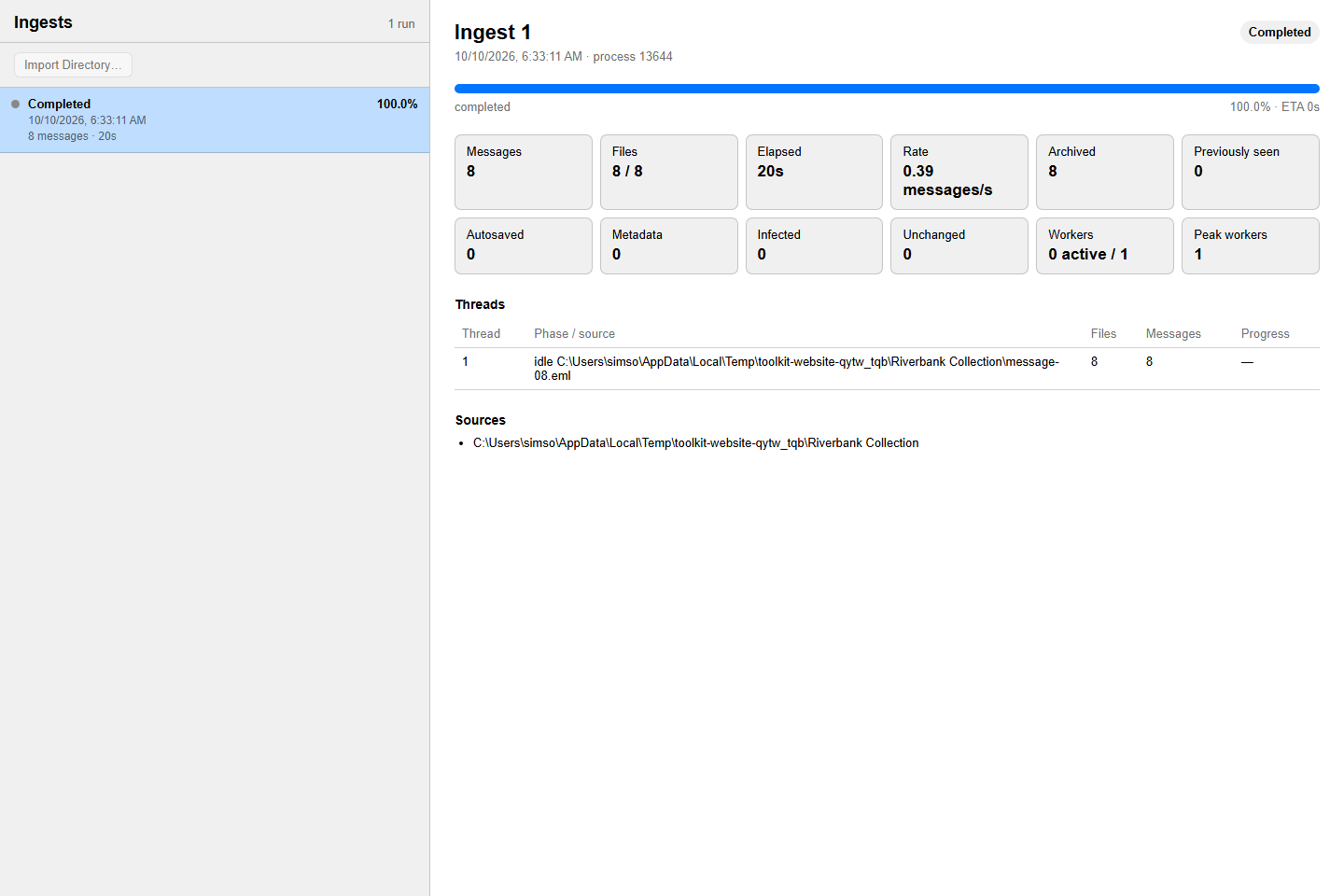Click the Riverbank Collection path under Sources
This screenshot has width=1344, height=896.
[x=695, y=443]
